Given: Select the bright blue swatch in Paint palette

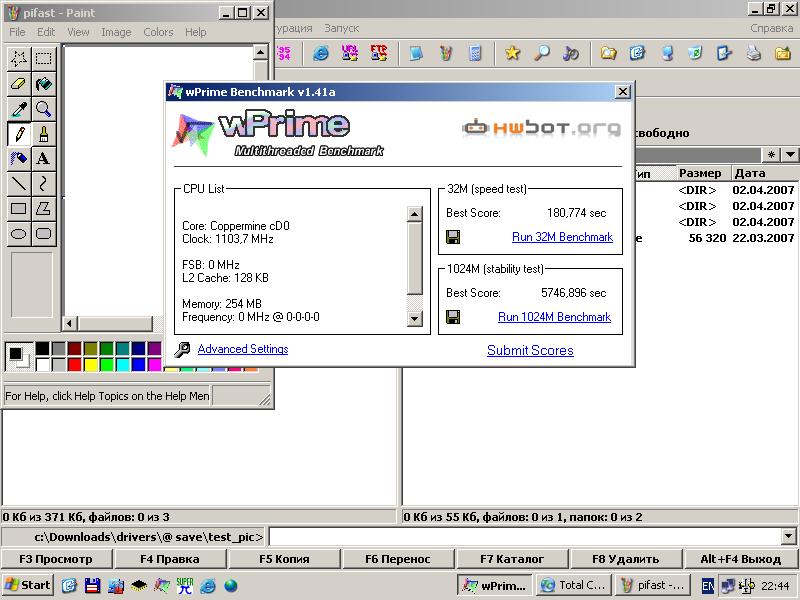Looking at the screenshot, I should pyautogui.click(x=138, y=365).
